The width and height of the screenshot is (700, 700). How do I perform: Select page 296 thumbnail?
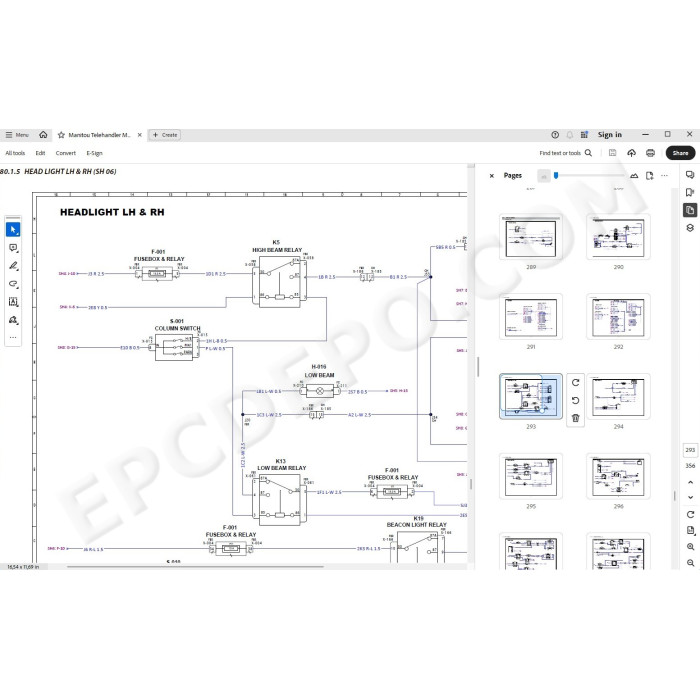coord(618,476)
